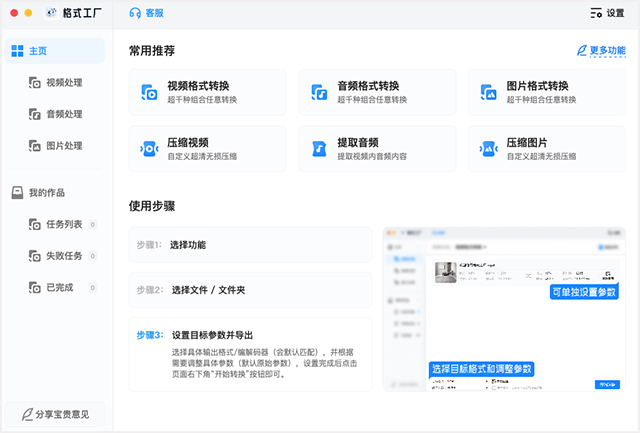Click the feather icon beside 分享宝贵意见
Image resolution: width=640 pixels, height=433 pixels.
27,414
